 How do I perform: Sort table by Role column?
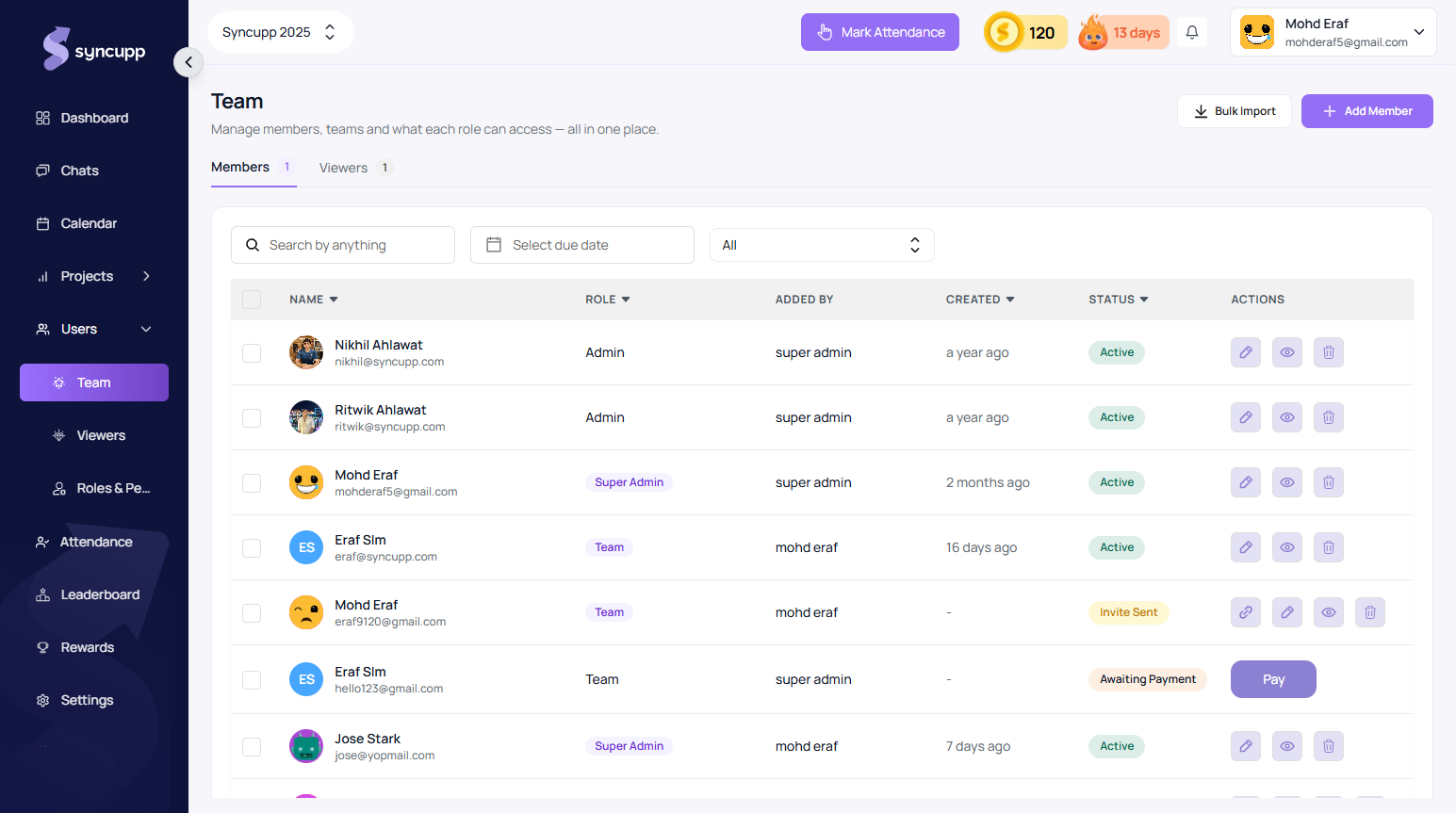pos(608,300)
